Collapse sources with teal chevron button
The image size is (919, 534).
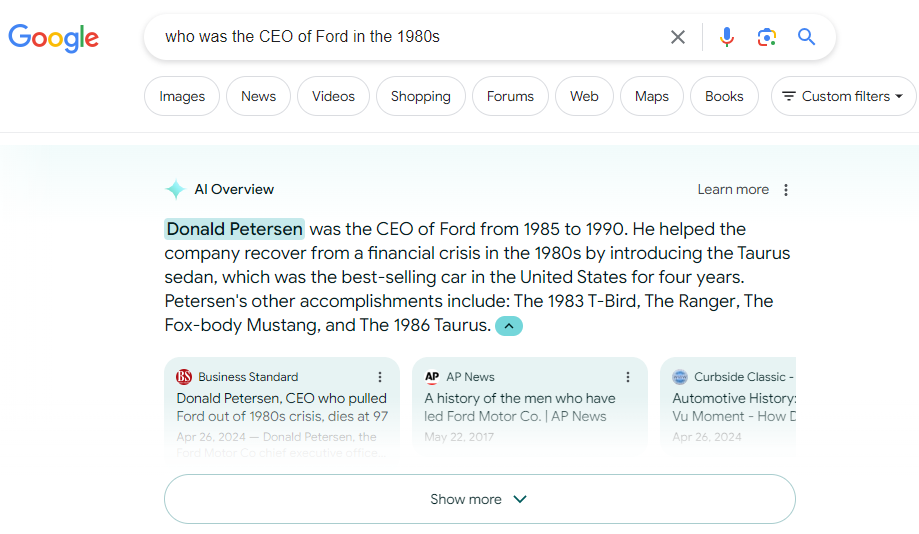[509, 326]
